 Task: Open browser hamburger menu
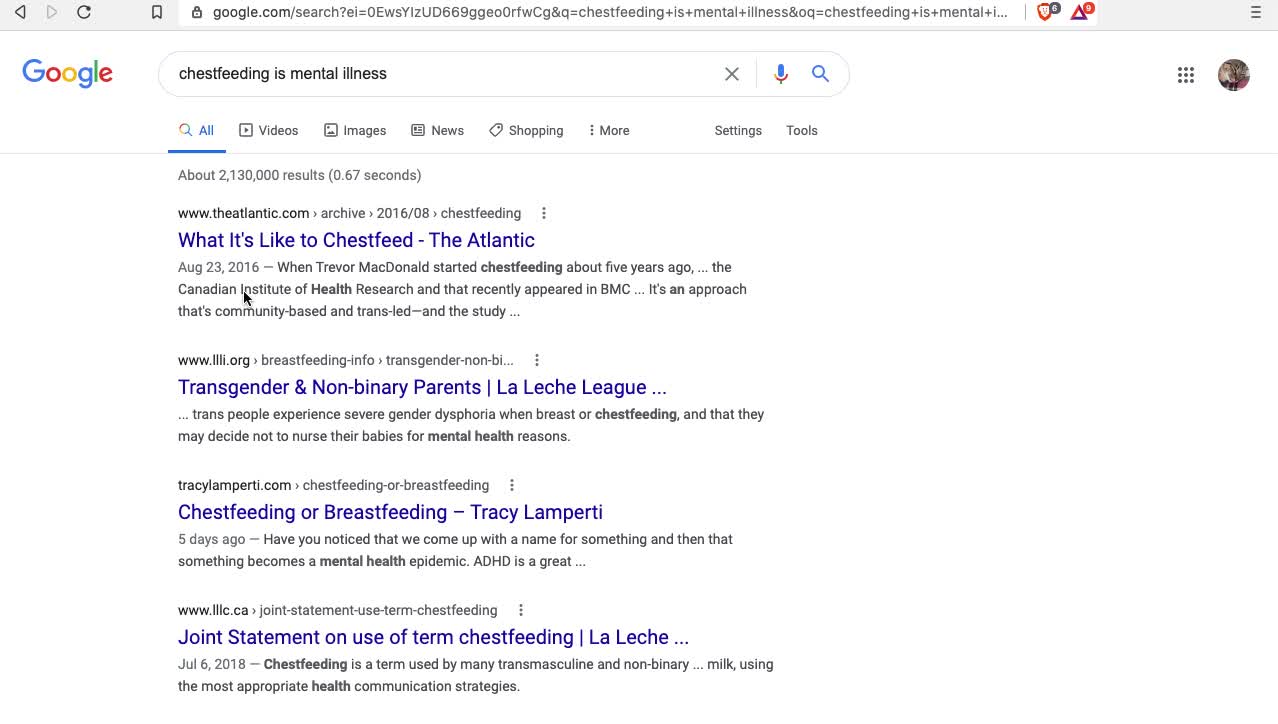pos(1256,12)
